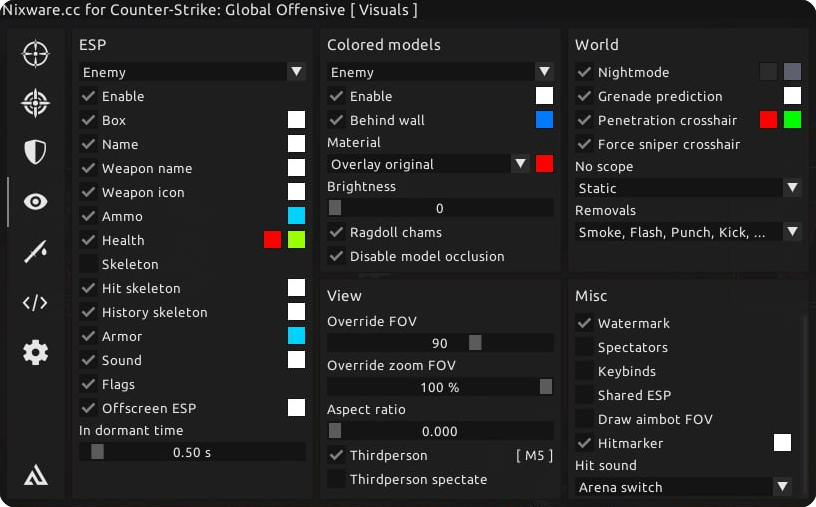Toggle Force sniper crosshair checkbox
The height and width of the screenshot is (507, 816).
click(x=584, y=144)
